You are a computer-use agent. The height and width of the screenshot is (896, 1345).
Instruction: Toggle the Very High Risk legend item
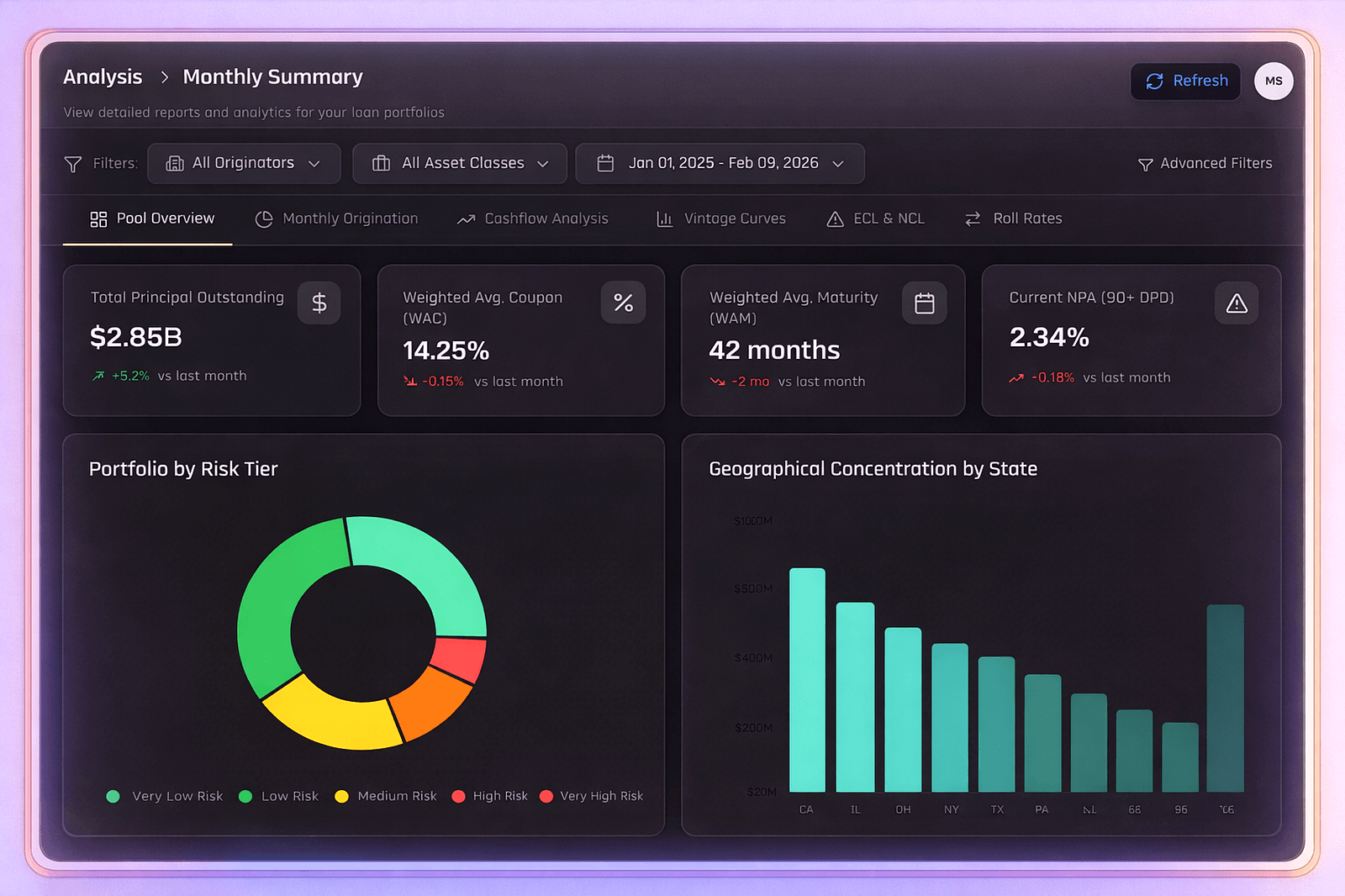(x=591, y=796)
